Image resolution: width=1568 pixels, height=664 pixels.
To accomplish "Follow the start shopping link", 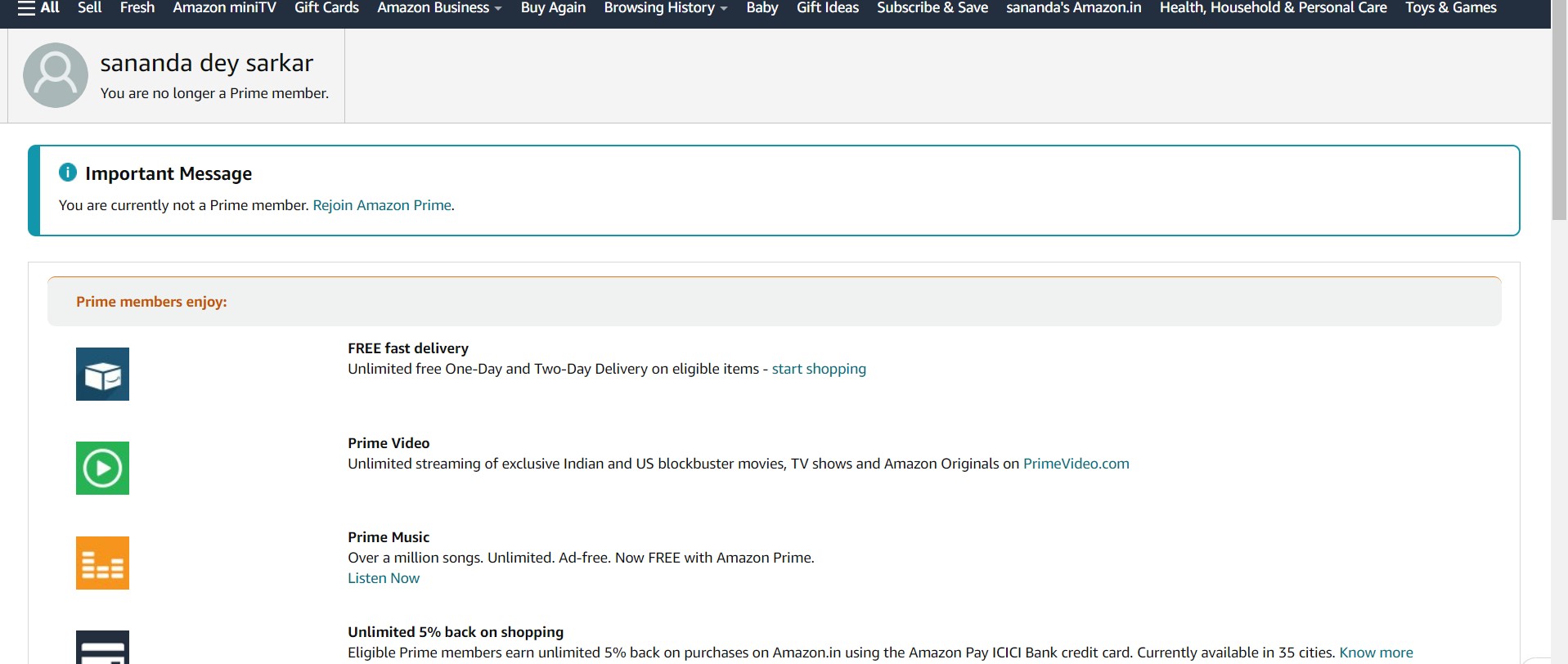I will click(818, 369).
